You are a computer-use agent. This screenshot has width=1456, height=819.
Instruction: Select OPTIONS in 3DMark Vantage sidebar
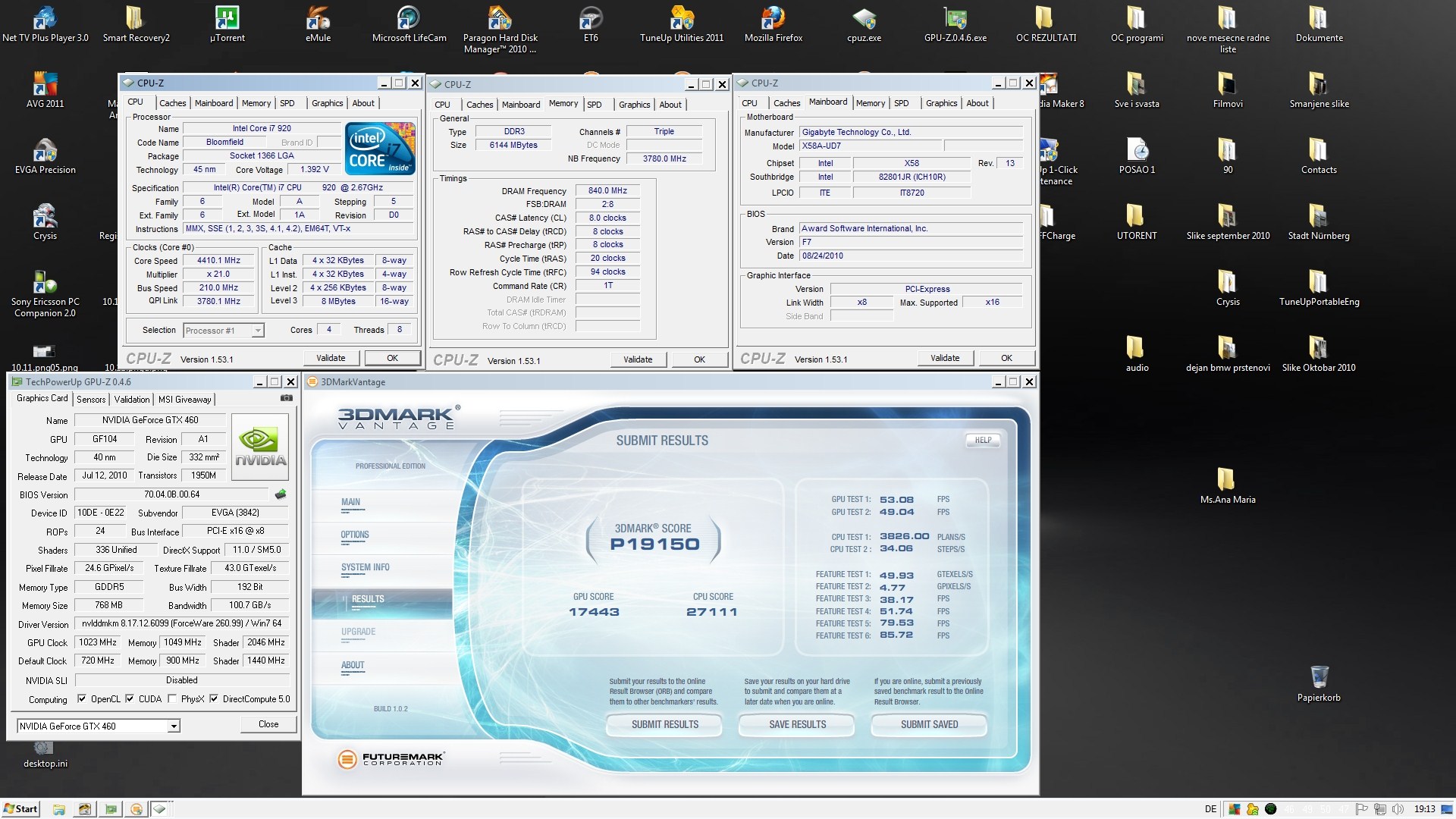click(355, 535)
